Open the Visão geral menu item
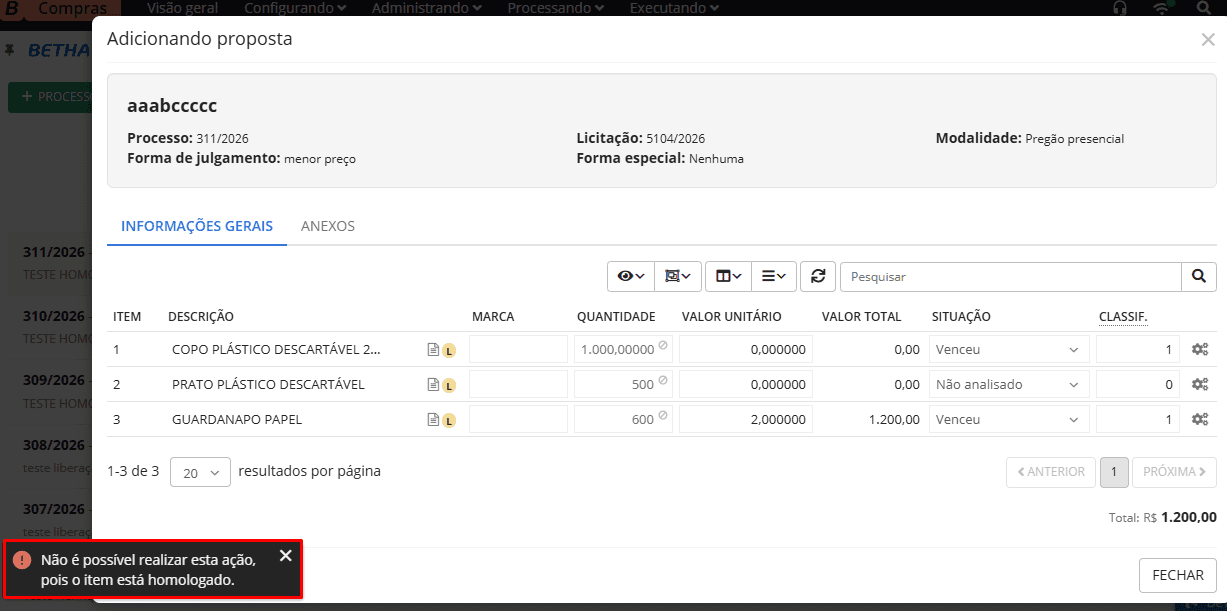This screenshot has height=611, width=1227. pyautogui.click(x=184, y=8)
